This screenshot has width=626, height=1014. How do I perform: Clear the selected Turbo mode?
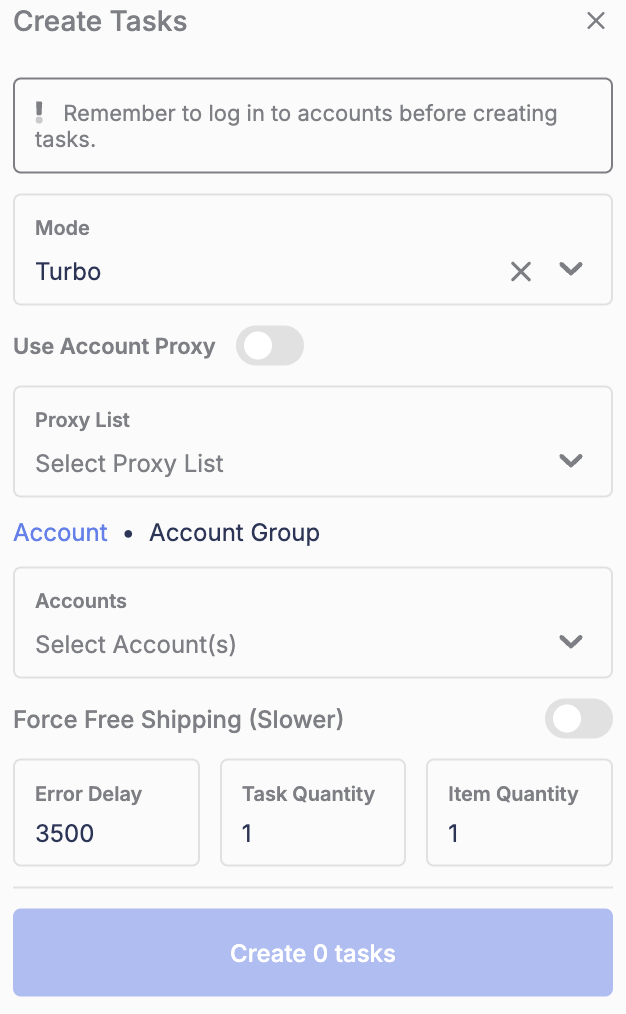[521, 271]
